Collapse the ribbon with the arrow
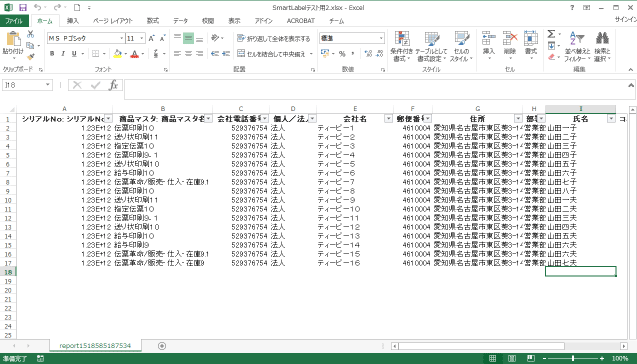 (630, 70)
